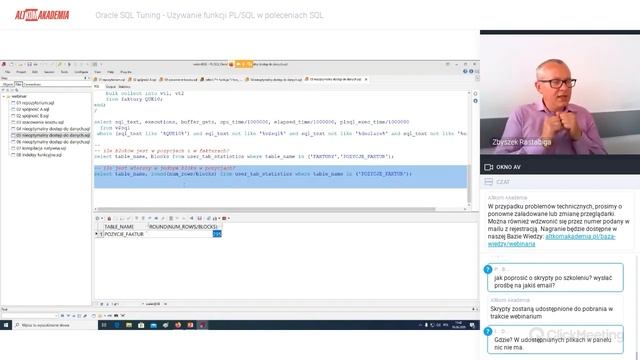Switch to the Objects tab in the left panel
Viewport: 640px width, 360px height.
point(8,84)
